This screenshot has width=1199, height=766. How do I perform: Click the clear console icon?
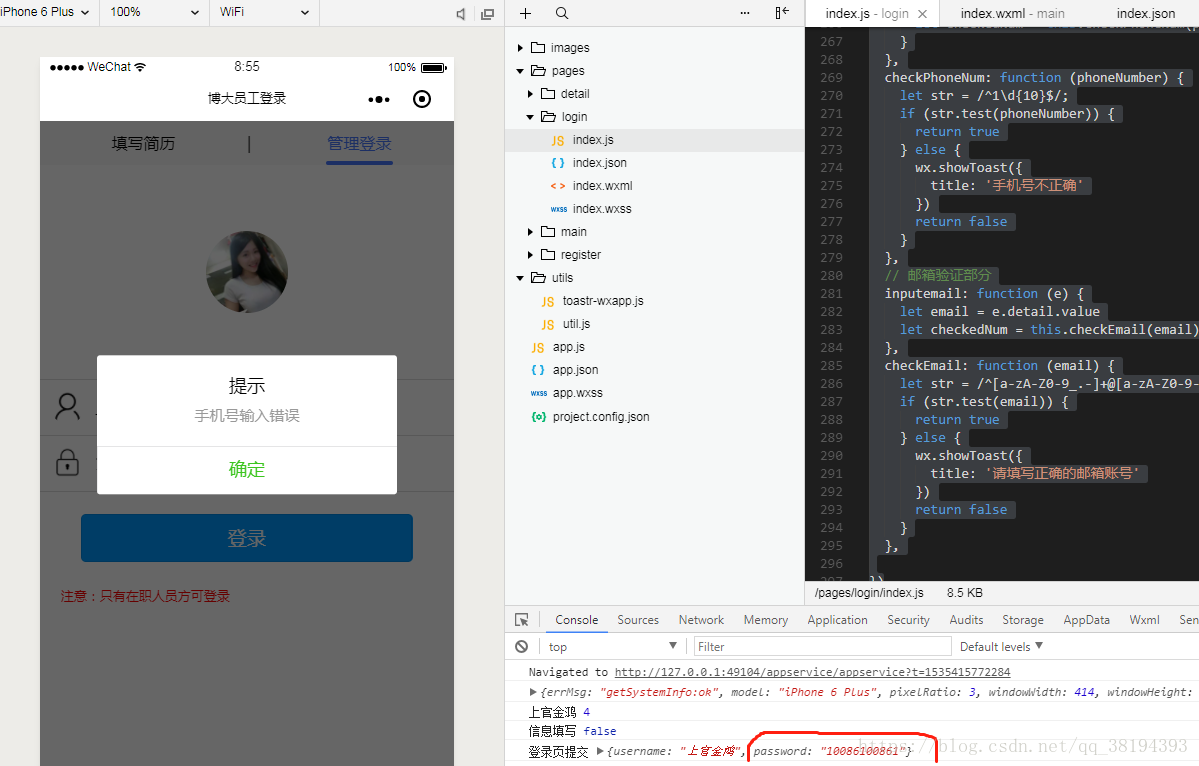click(x=522, y=647)
